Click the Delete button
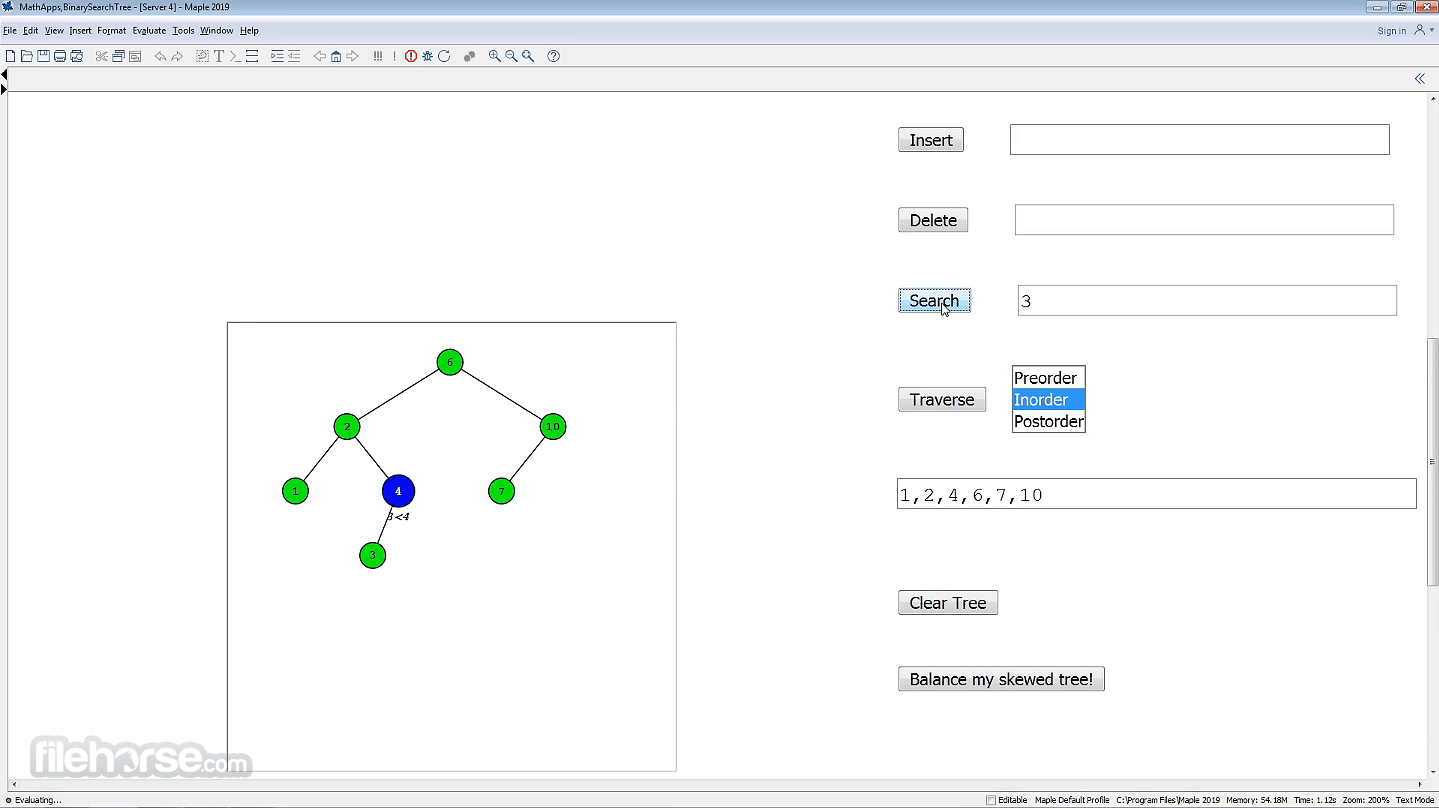Viewport: 1439px width, 808px height. (x=933, y=220)
